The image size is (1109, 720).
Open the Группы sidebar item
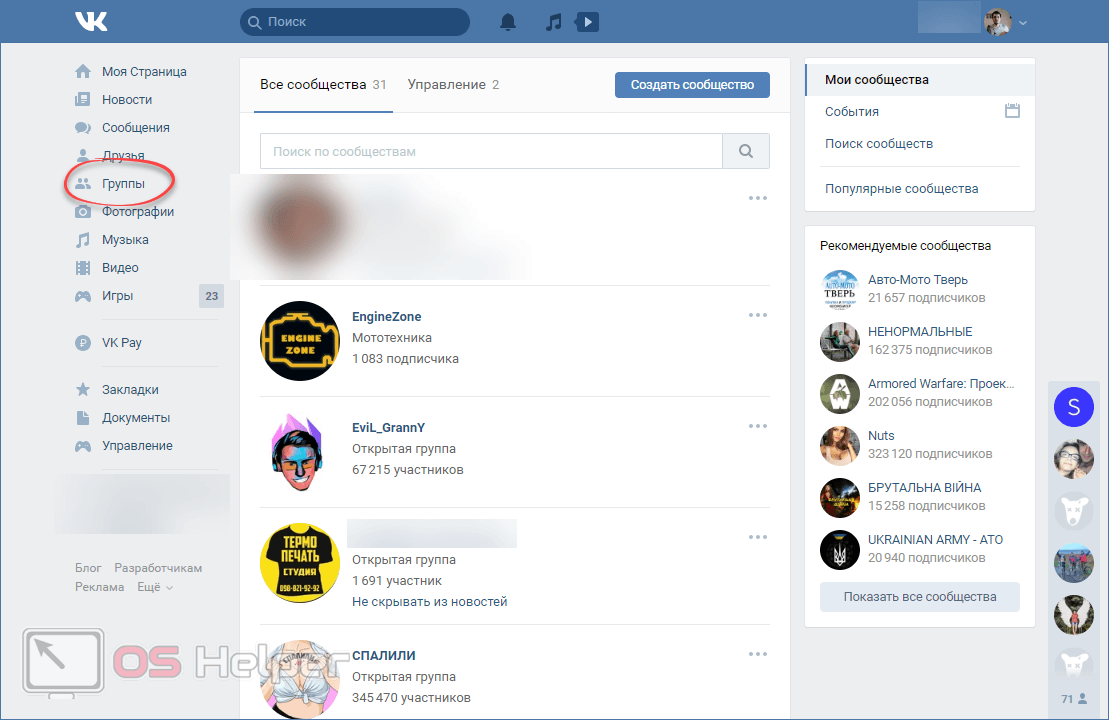click(x=122, y=184)
